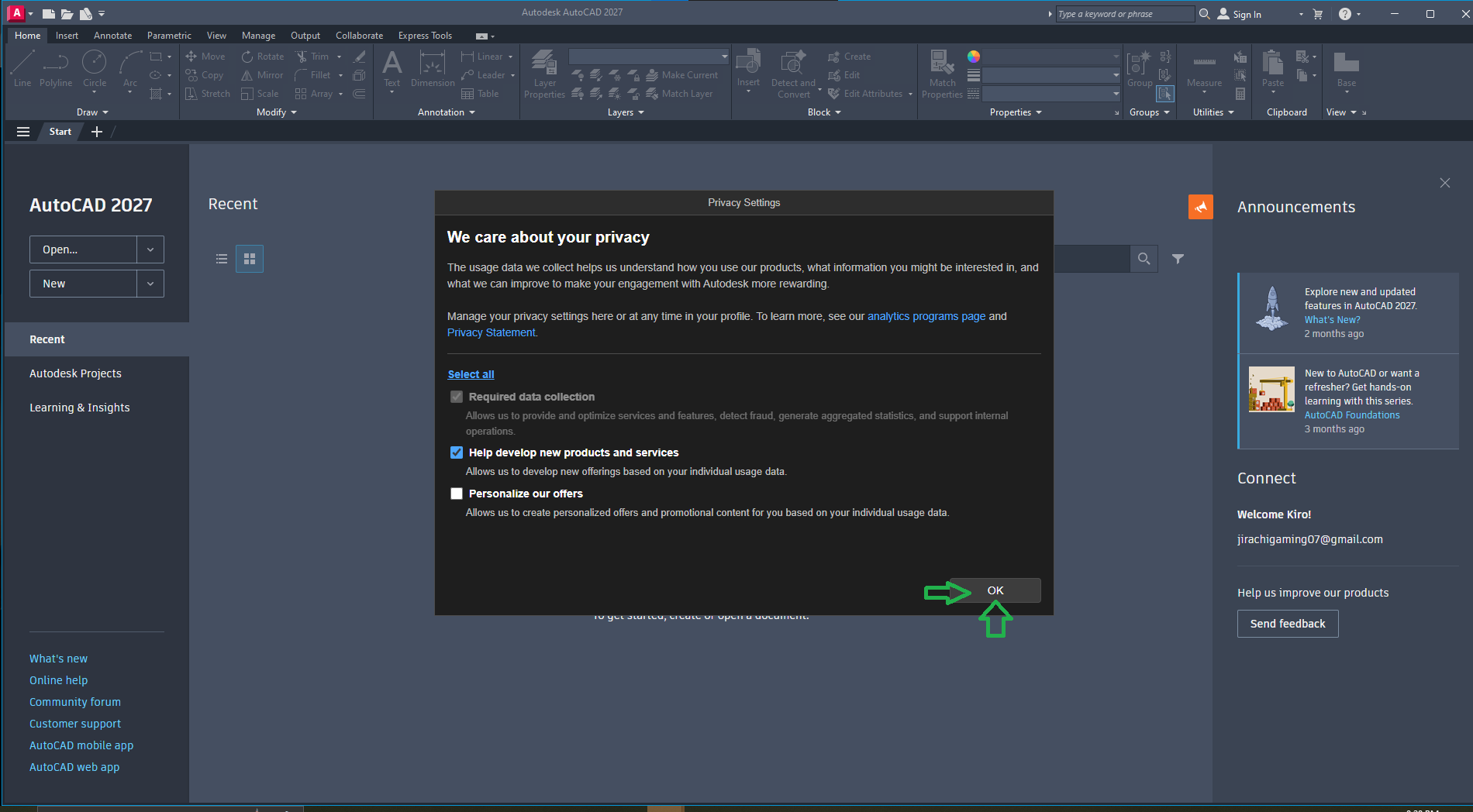Select the Arc tool
The image size is (1473, 812).
130,70
